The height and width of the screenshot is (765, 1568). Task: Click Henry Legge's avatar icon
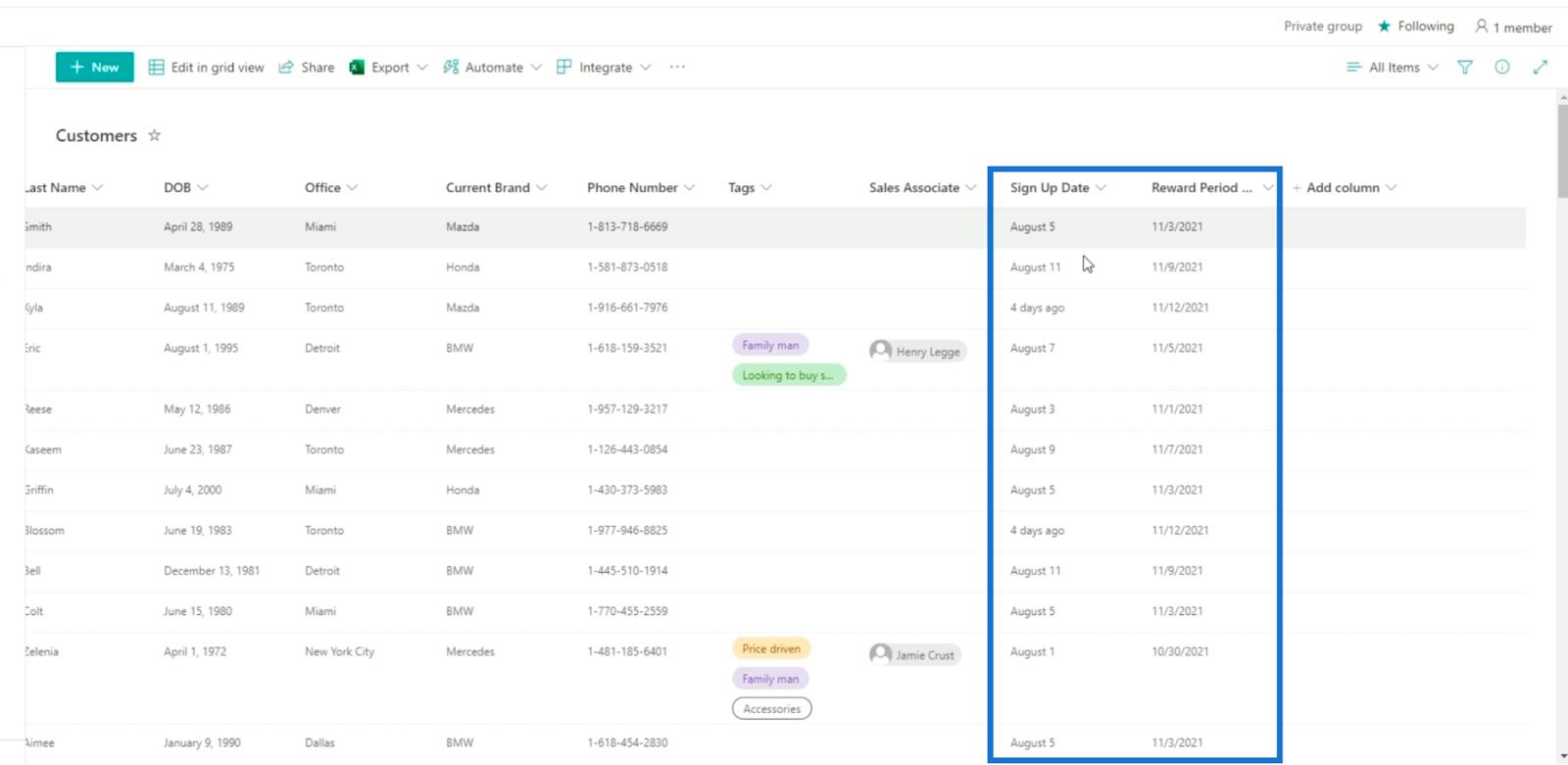[x=881, y=351]
